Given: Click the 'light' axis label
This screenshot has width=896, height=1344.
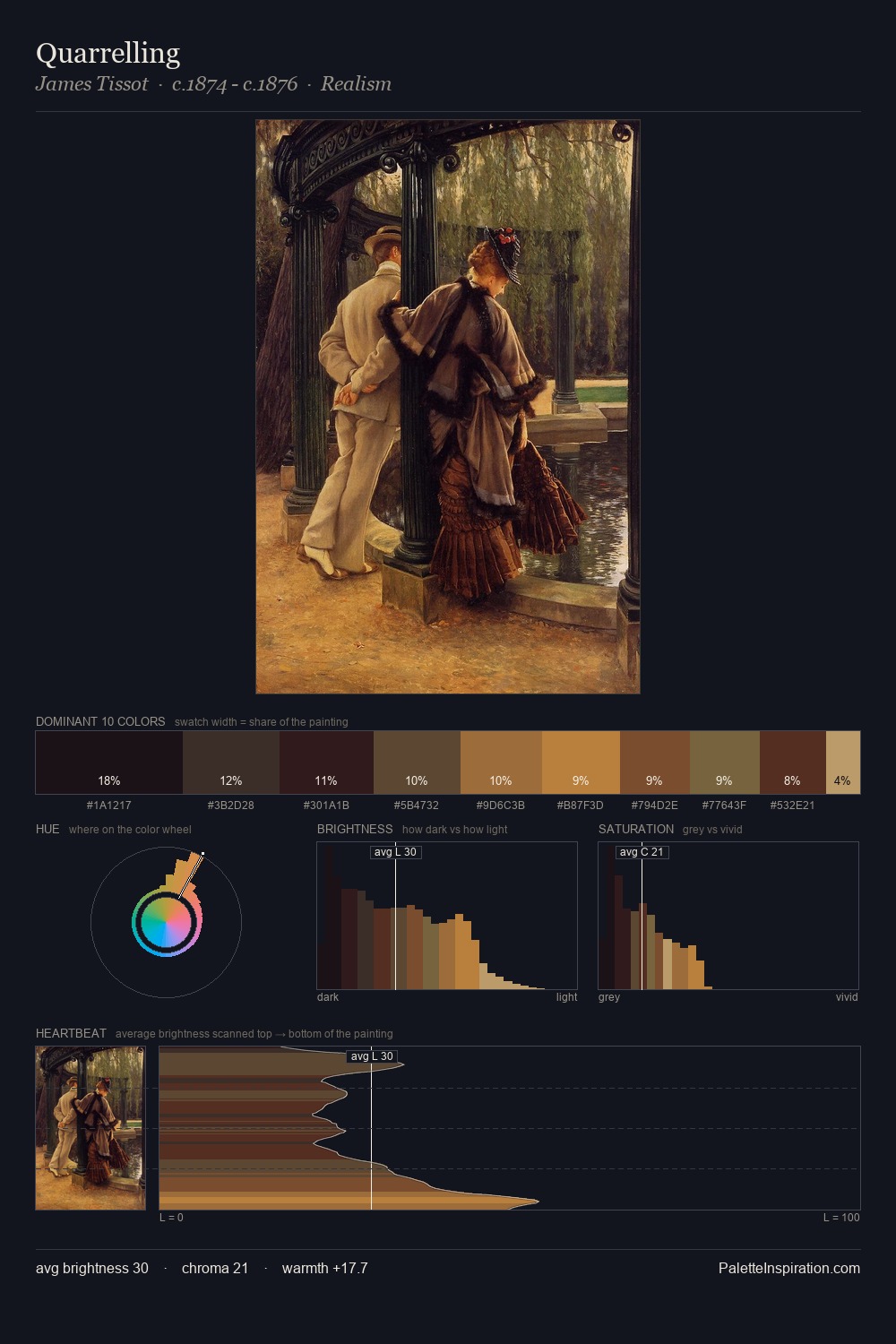Looking at the screenshot, I should pyautogui.click(x=566, y=997).
